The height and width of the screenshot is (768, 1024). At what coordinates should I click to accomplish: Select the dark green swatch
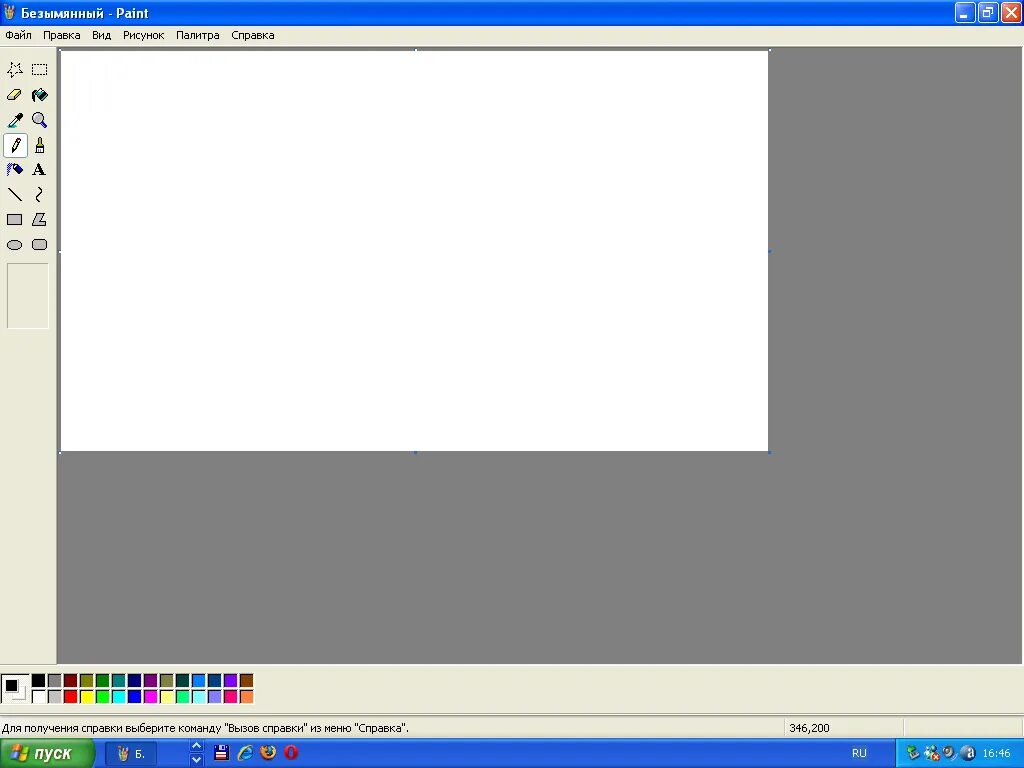(103, 681)
